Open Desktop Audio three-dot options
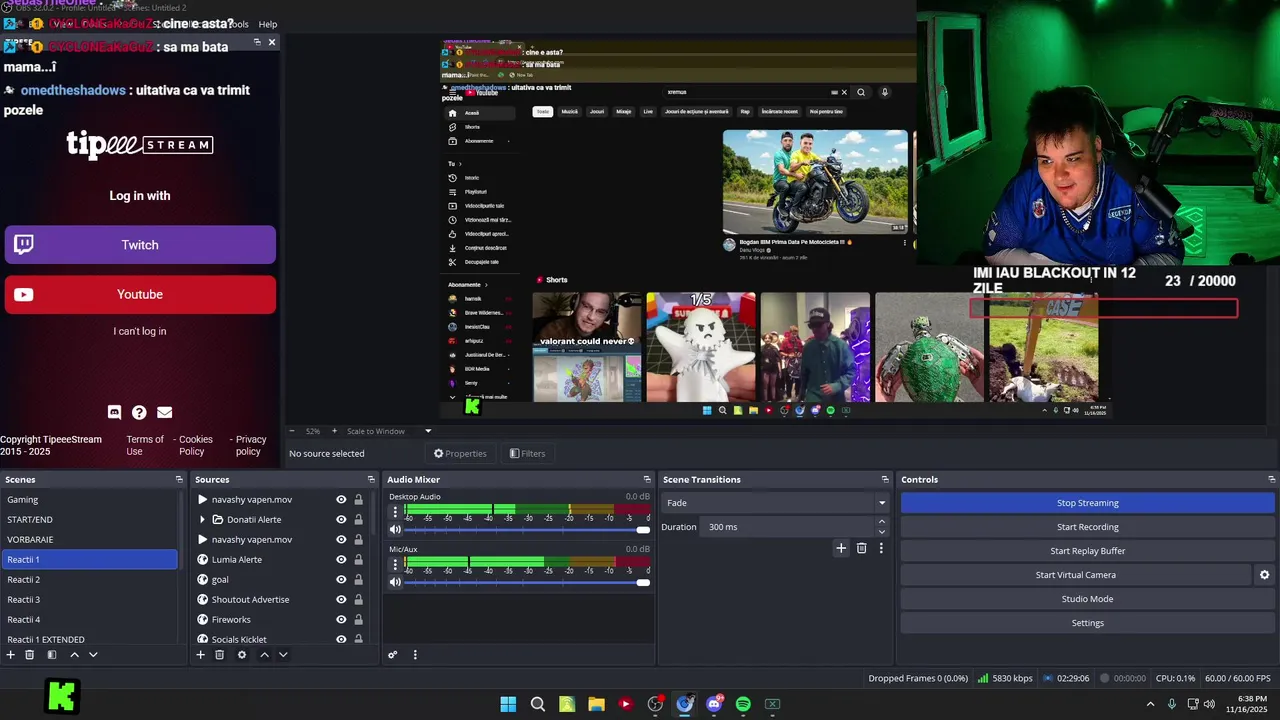The width and height of the screenshot is (1280, 720). point(395,511)
